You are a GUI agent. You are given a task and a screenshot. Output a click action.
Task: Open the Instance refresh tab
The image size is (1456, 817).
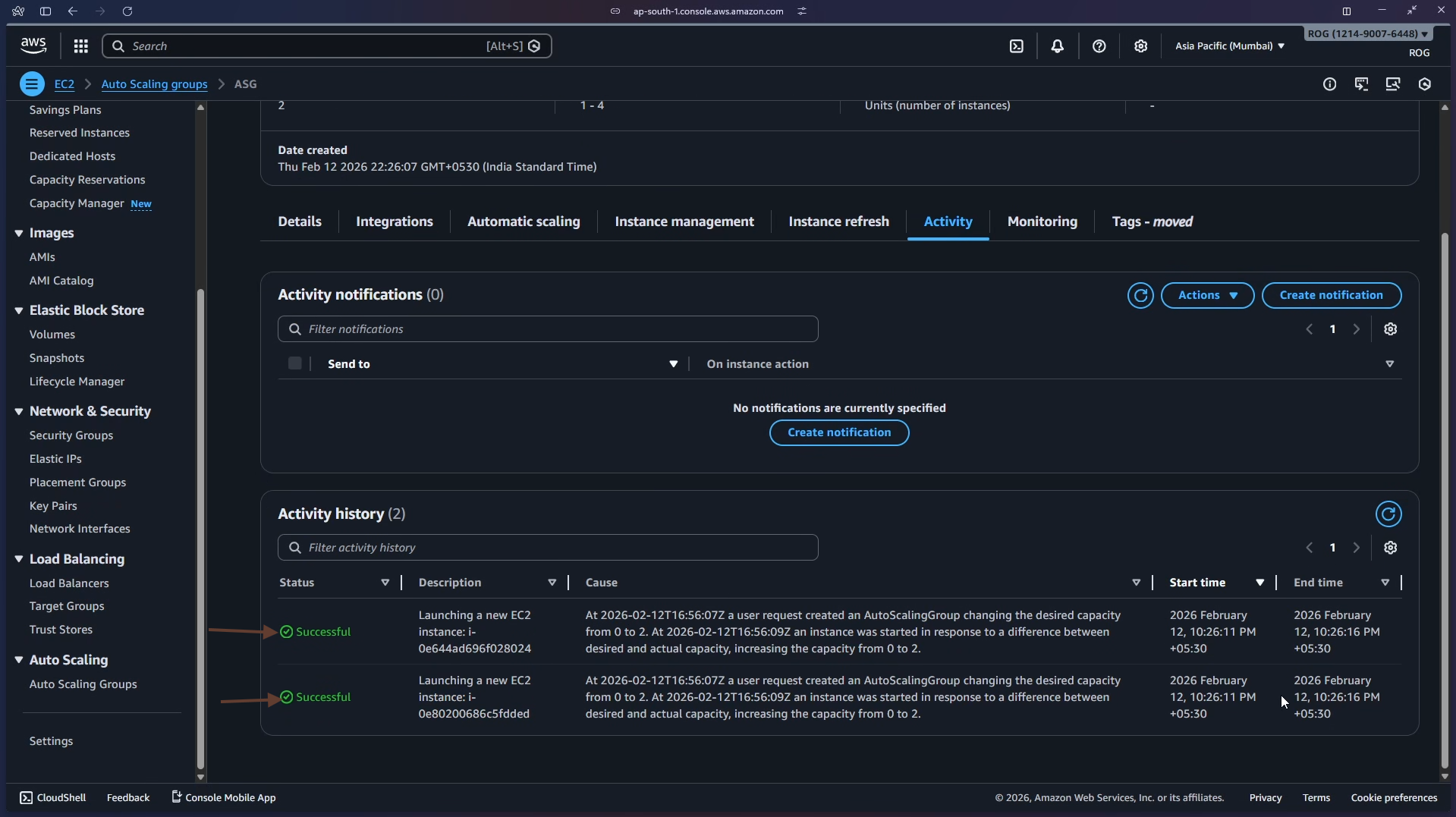click(x=838, y=222)
